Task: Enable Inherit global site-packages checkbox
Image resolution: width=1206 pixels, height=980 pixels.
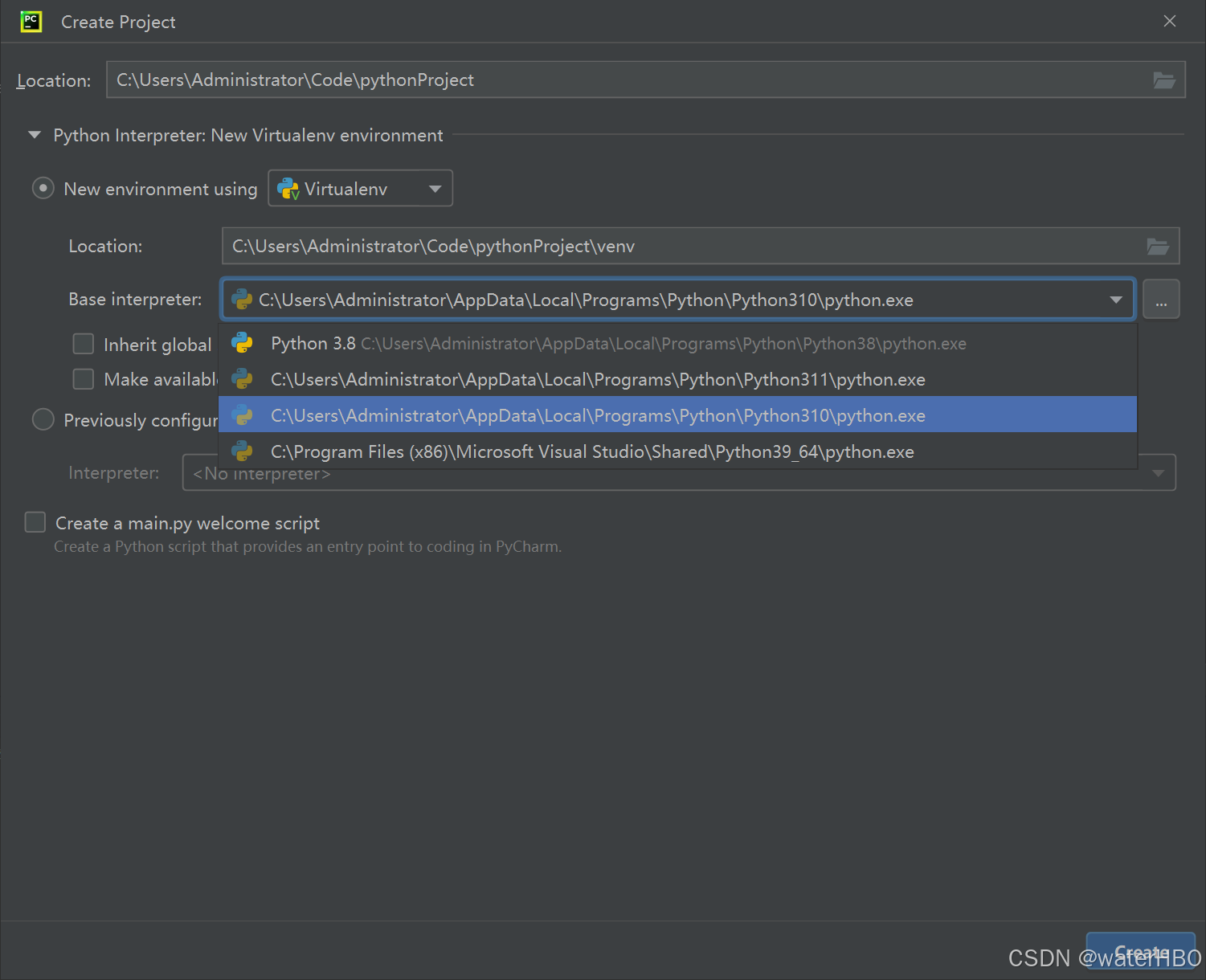Action: [x=84, y=344]
